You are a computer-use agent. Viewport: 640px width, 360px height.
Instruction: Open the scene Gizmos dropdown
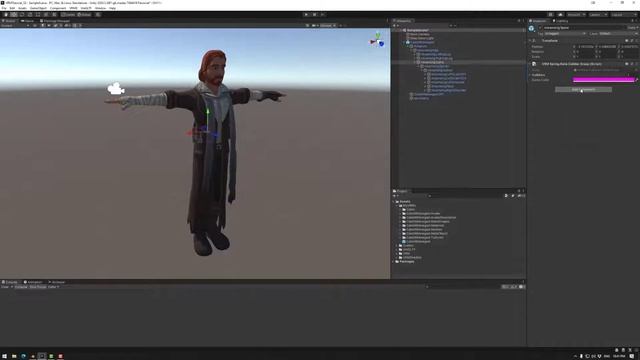pyautogui.click(x=328, y=25)
